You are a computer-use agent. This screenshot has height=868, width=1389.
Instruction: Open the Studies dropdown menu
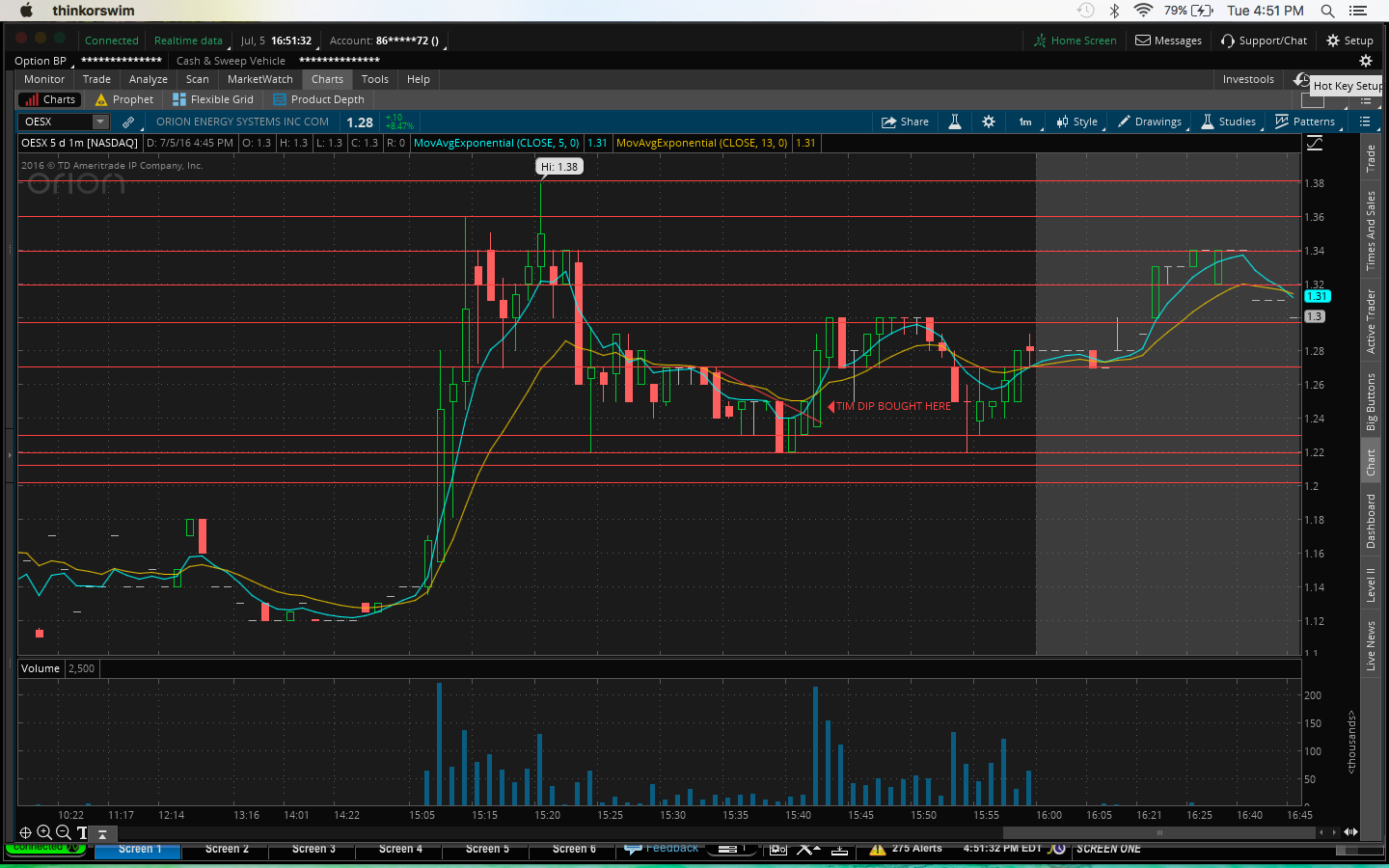pyautogui.click(x=1229, y=122)
